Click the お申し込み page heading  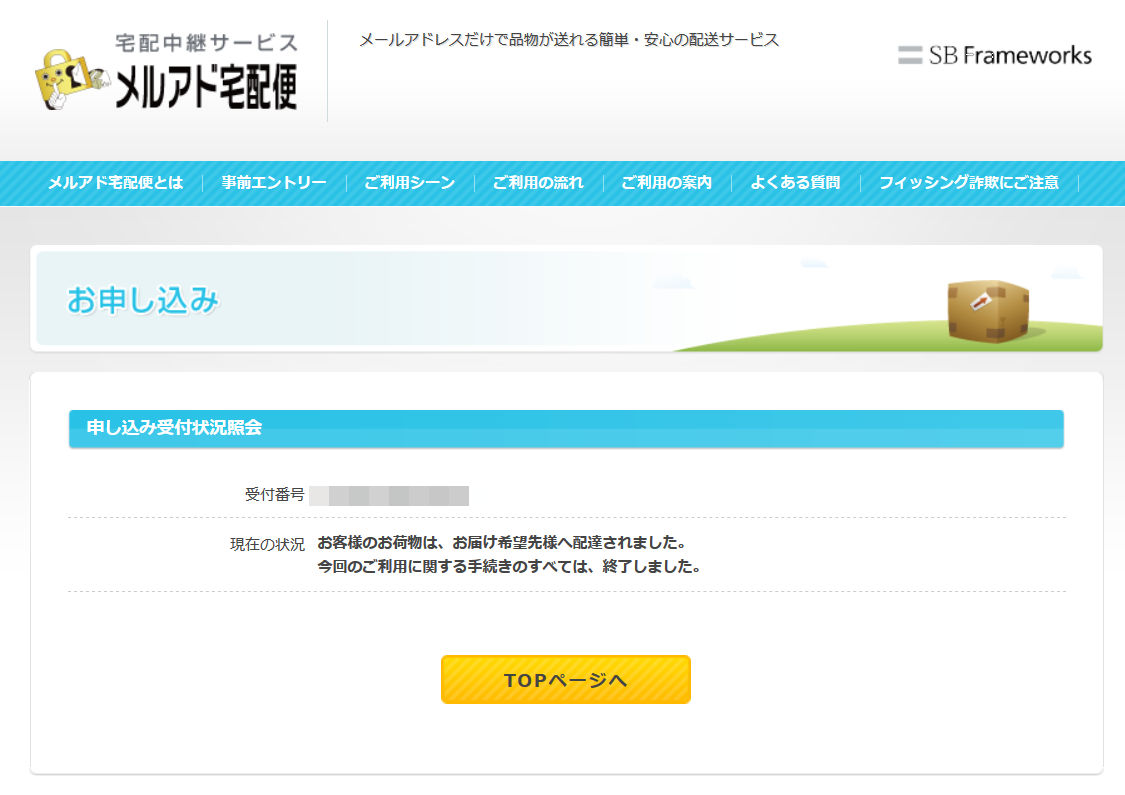point(143,300)
